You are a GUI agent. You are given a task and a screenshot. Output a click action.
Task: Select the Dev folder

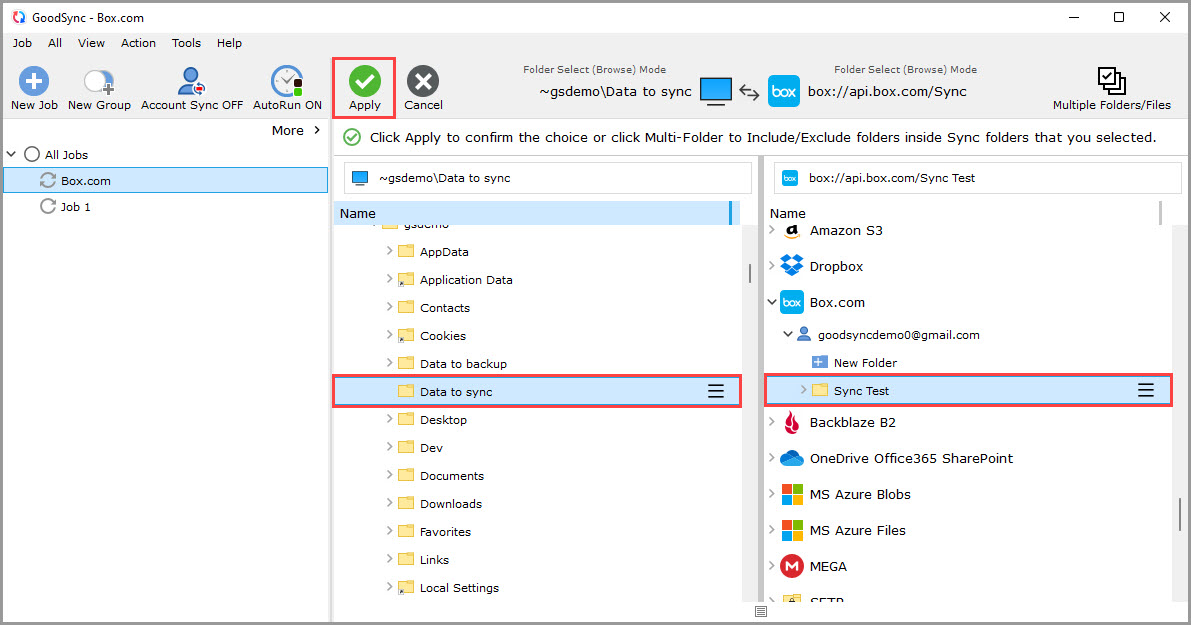pyautogui.click(x=431, y=448)
